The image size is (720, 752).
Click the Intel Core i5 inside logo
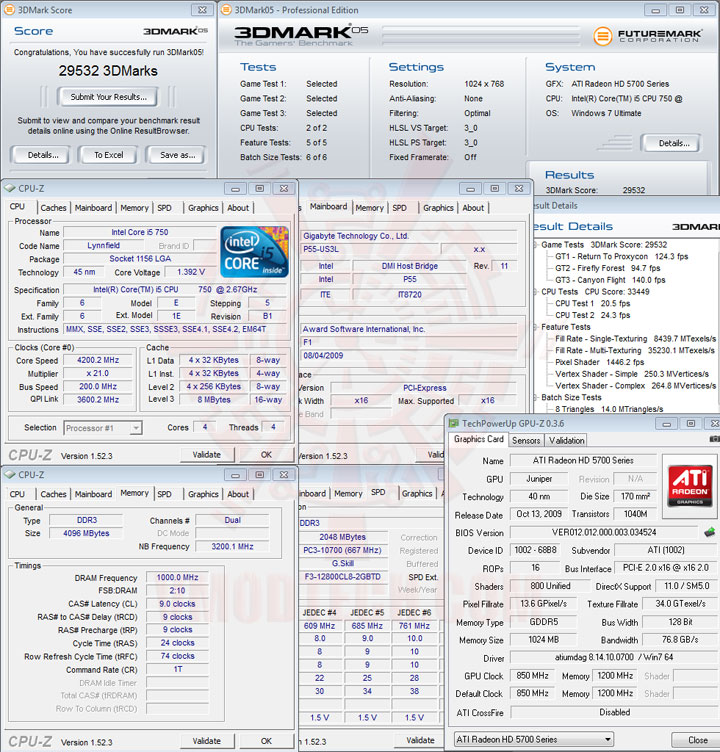pos(254,252)
